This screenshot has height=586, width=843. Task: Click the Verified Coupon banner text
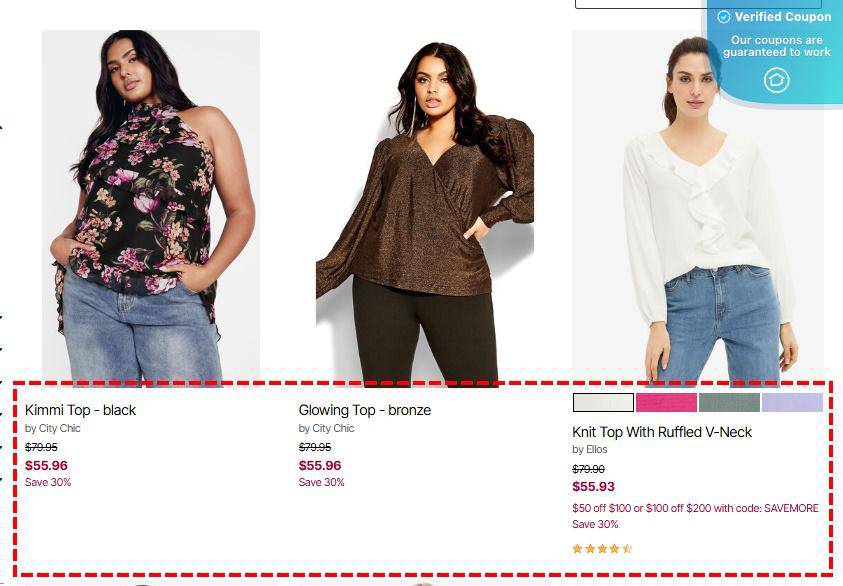(783, 17)
